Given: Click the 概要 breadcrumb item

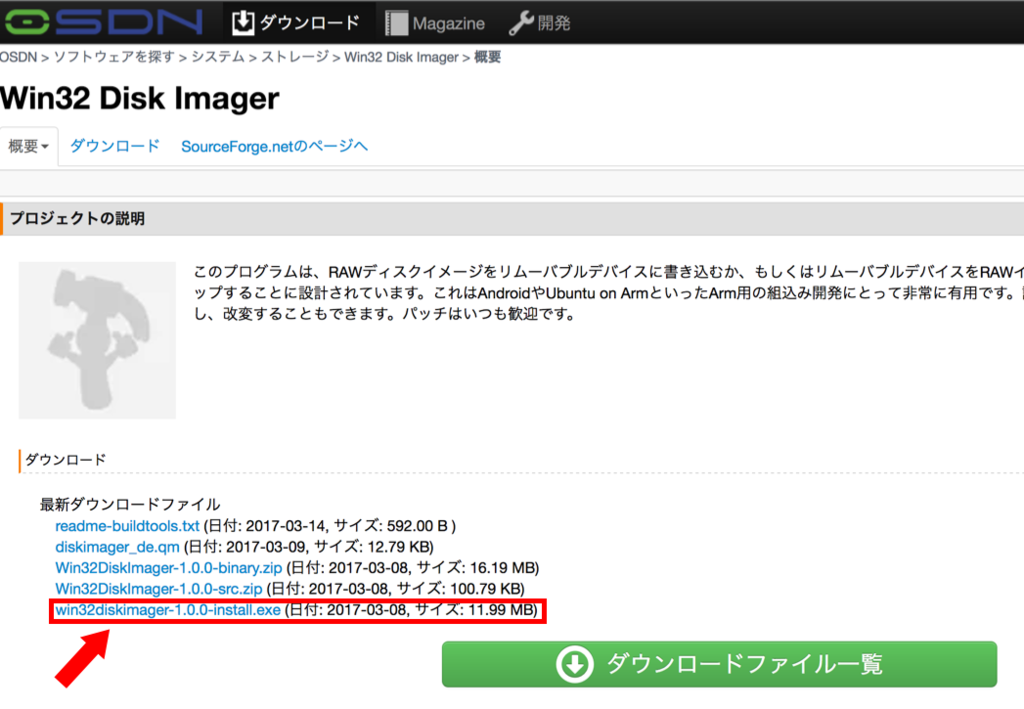Looking at the screenshot, I should 487,57.
